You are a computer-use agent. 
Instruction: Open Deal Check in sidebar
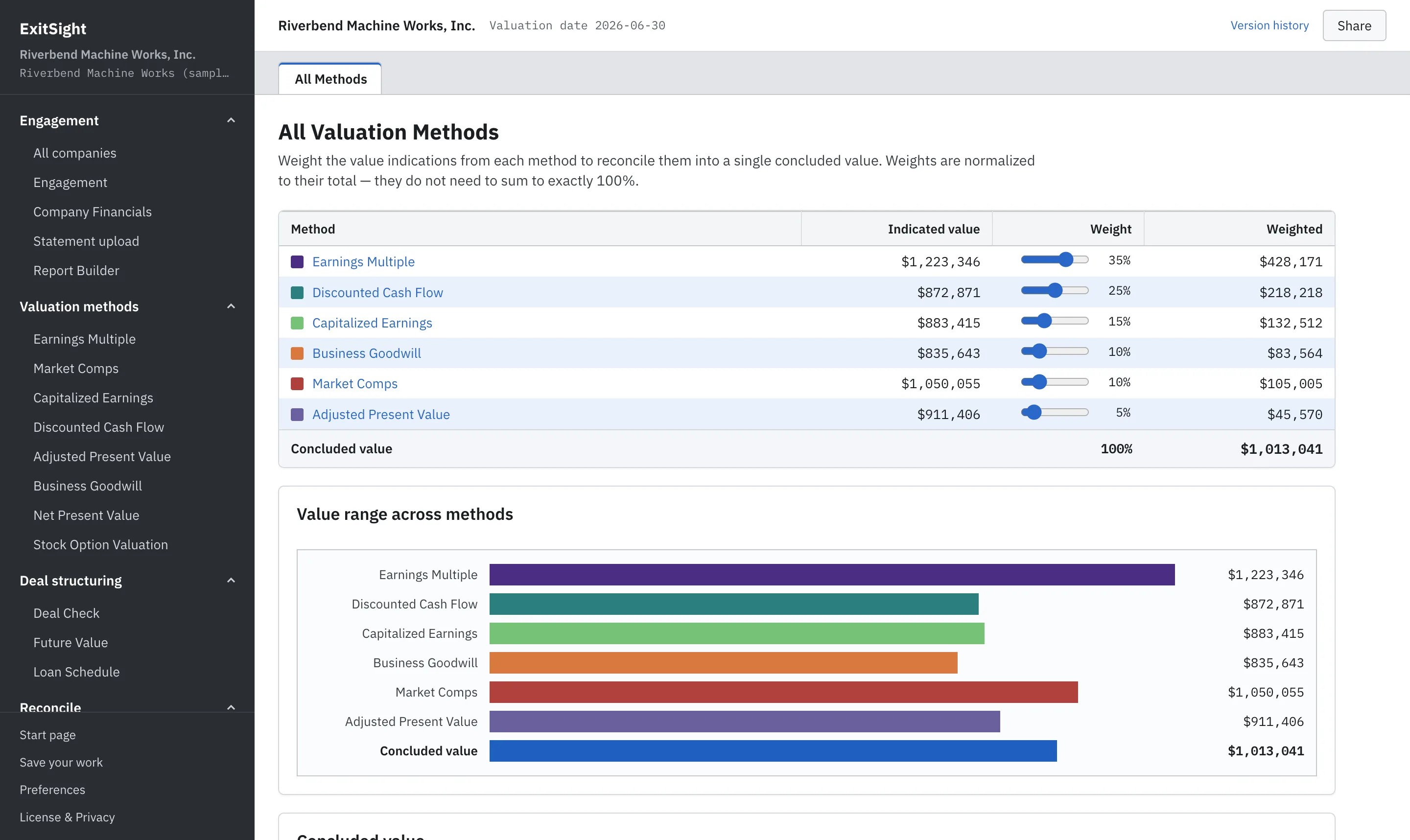click(x=66, y=613)
